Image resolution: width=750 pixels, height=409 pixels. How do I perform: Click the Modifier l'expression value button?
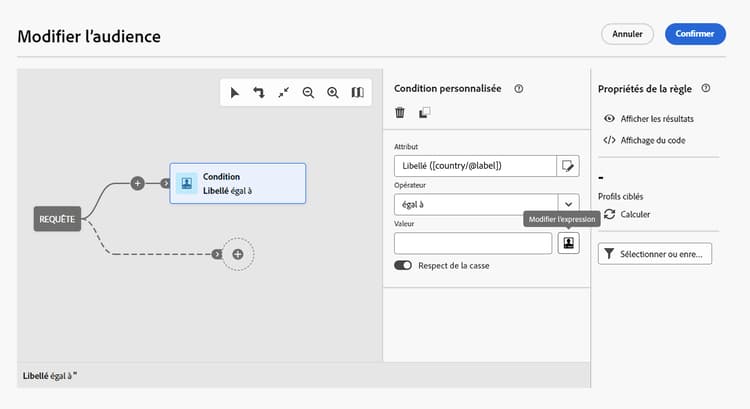568,243
